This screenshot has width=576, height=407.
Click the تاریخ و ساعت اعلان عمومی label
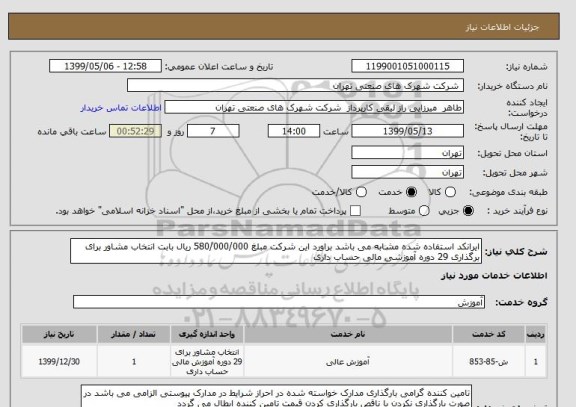(219, 66)
